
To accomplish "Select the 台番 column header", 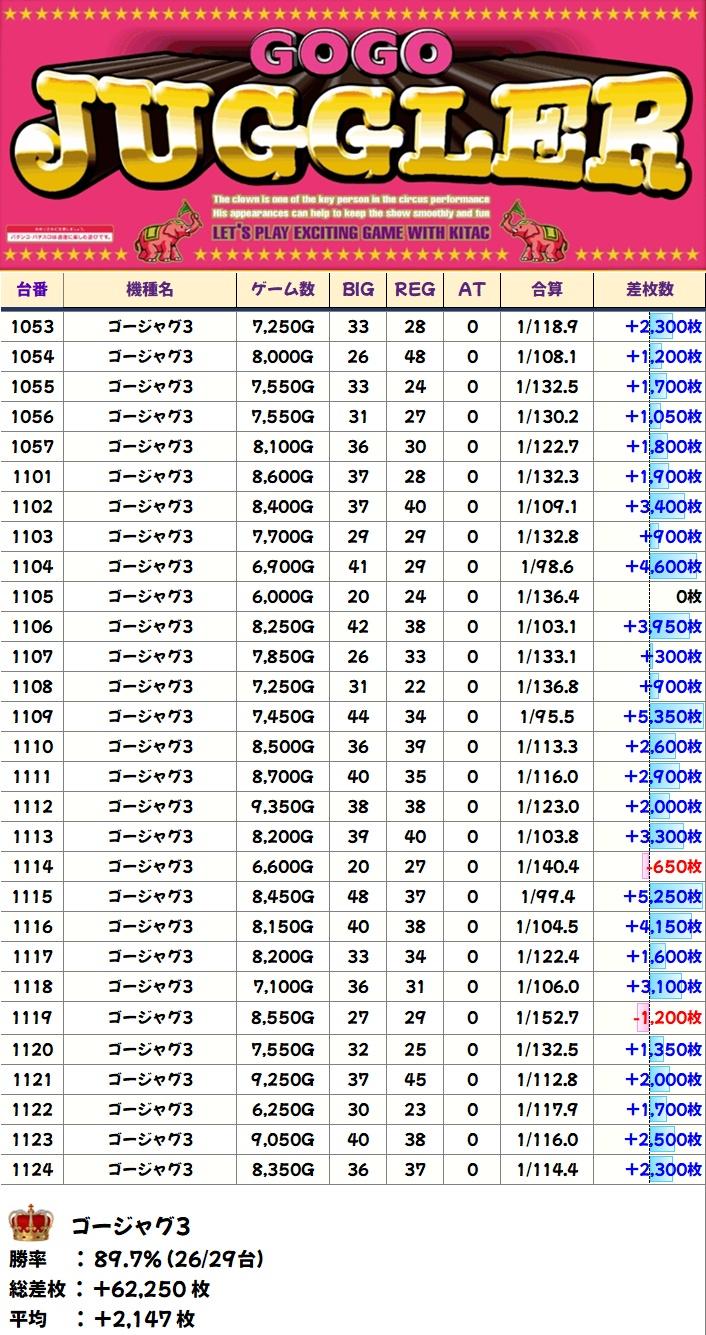I will click(32, 289).
